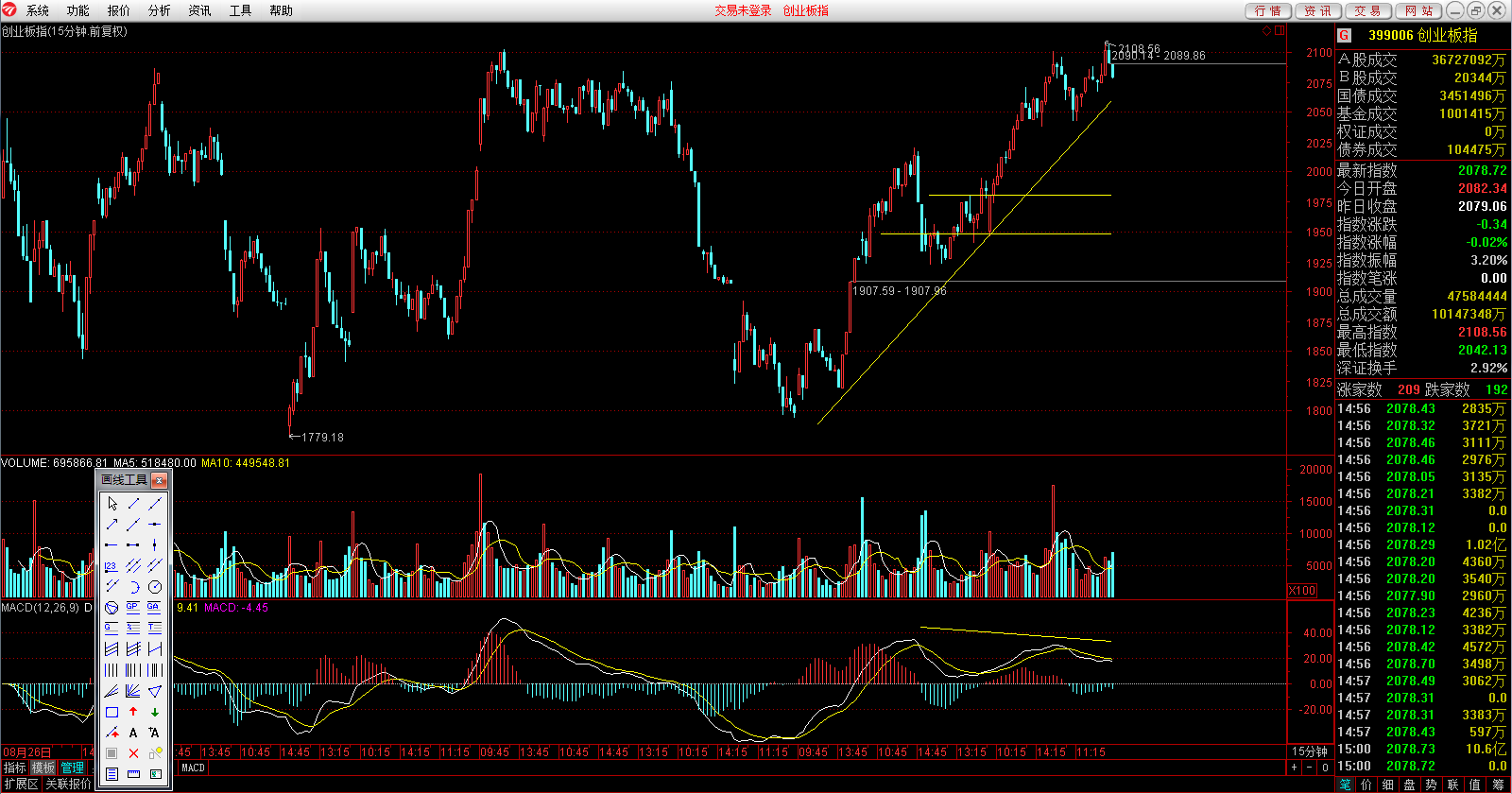1512x794 pixels.
Task: Select the green down arrow marker
Action: [x=155, y=712]
